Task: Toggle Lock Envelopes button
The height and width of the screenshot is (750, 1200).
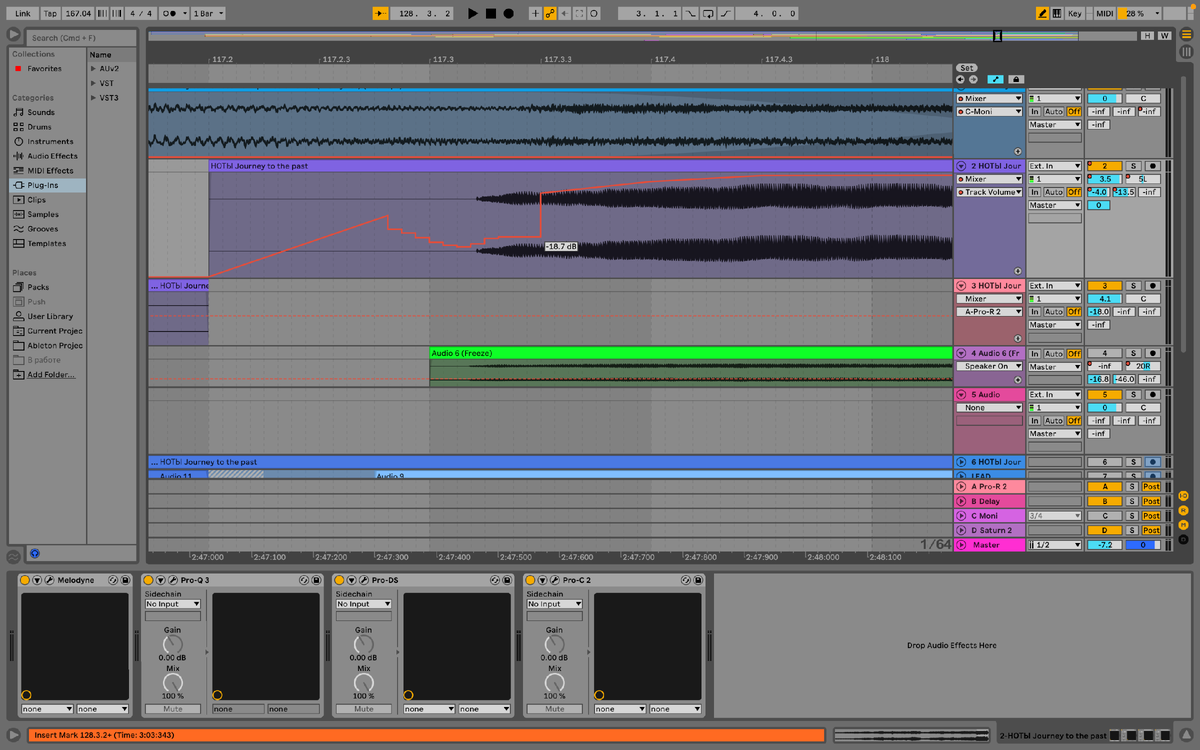Action: [x=1015, y=79]
